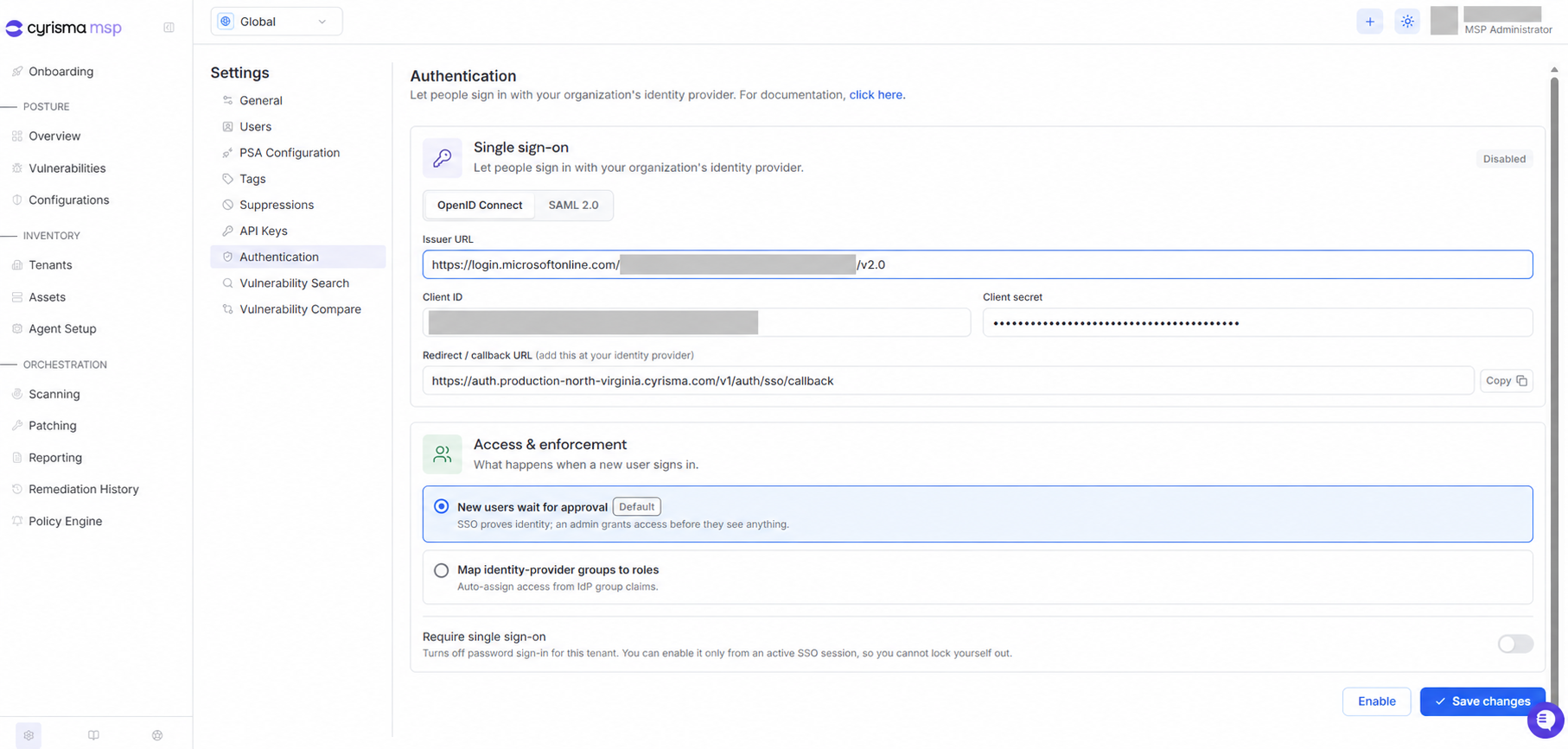Go to Tenants in sidebar
The image size is (1568, 749).
tap(50, 265)
